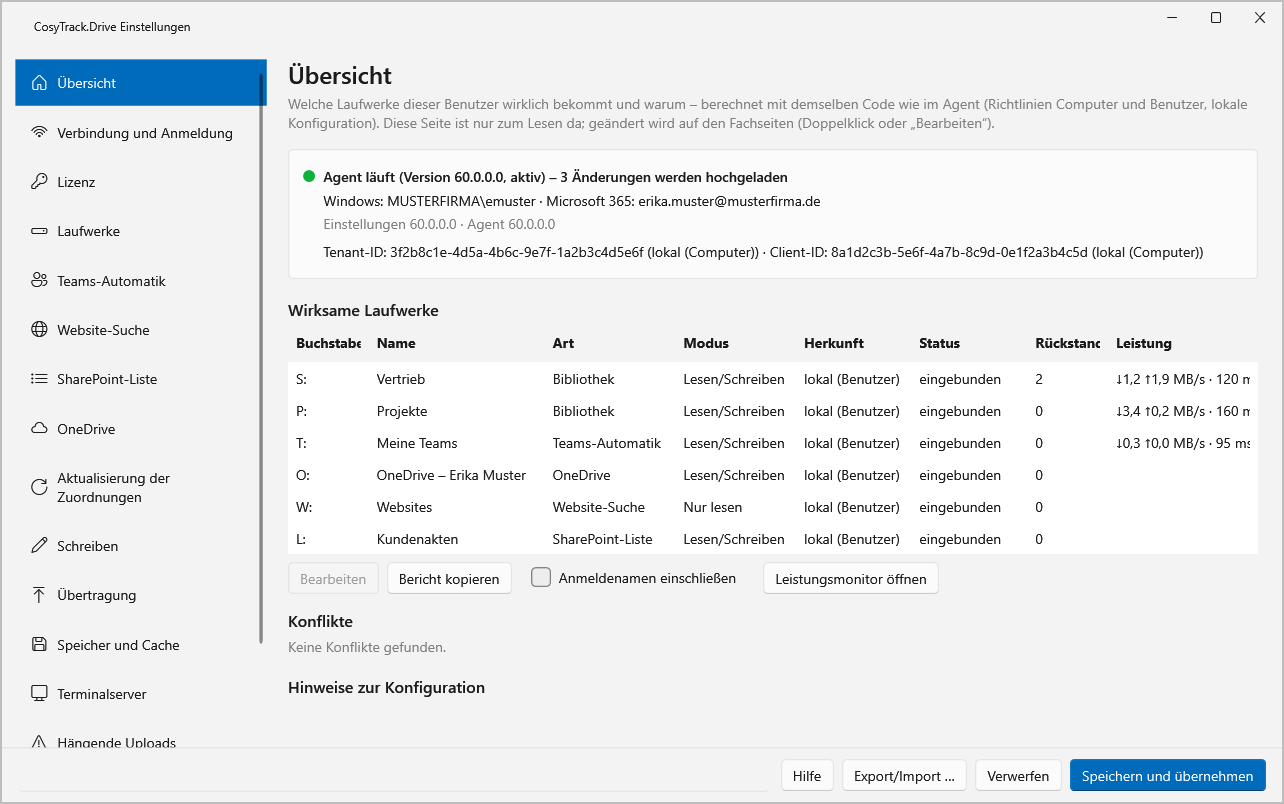Click the Status column header
Viewport: 1284px width, 804px height.
coord(939,343)
